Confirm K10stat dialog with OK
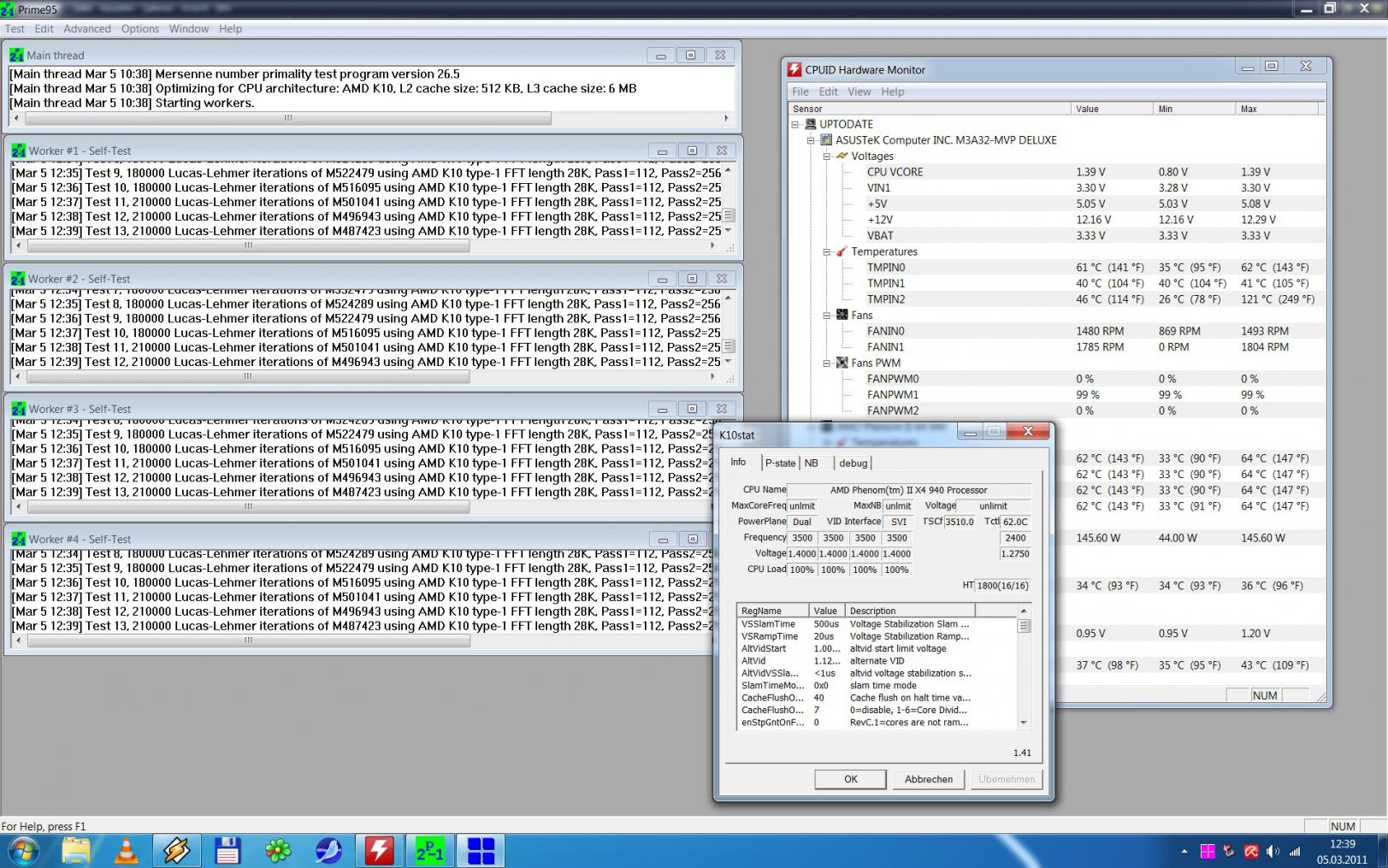This screenshot has height=868, width=1388. coord(851,779)
